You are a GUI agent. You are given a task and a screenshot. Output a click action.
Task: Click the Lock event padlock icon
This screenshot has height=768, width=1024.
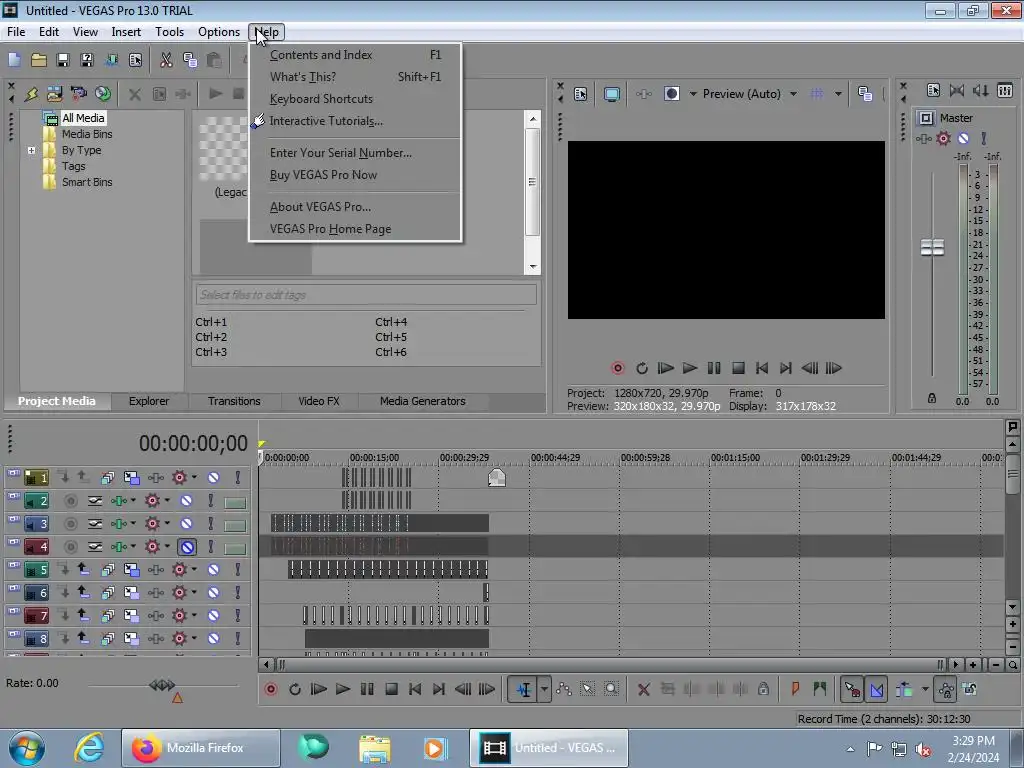[x=763, y=689]
